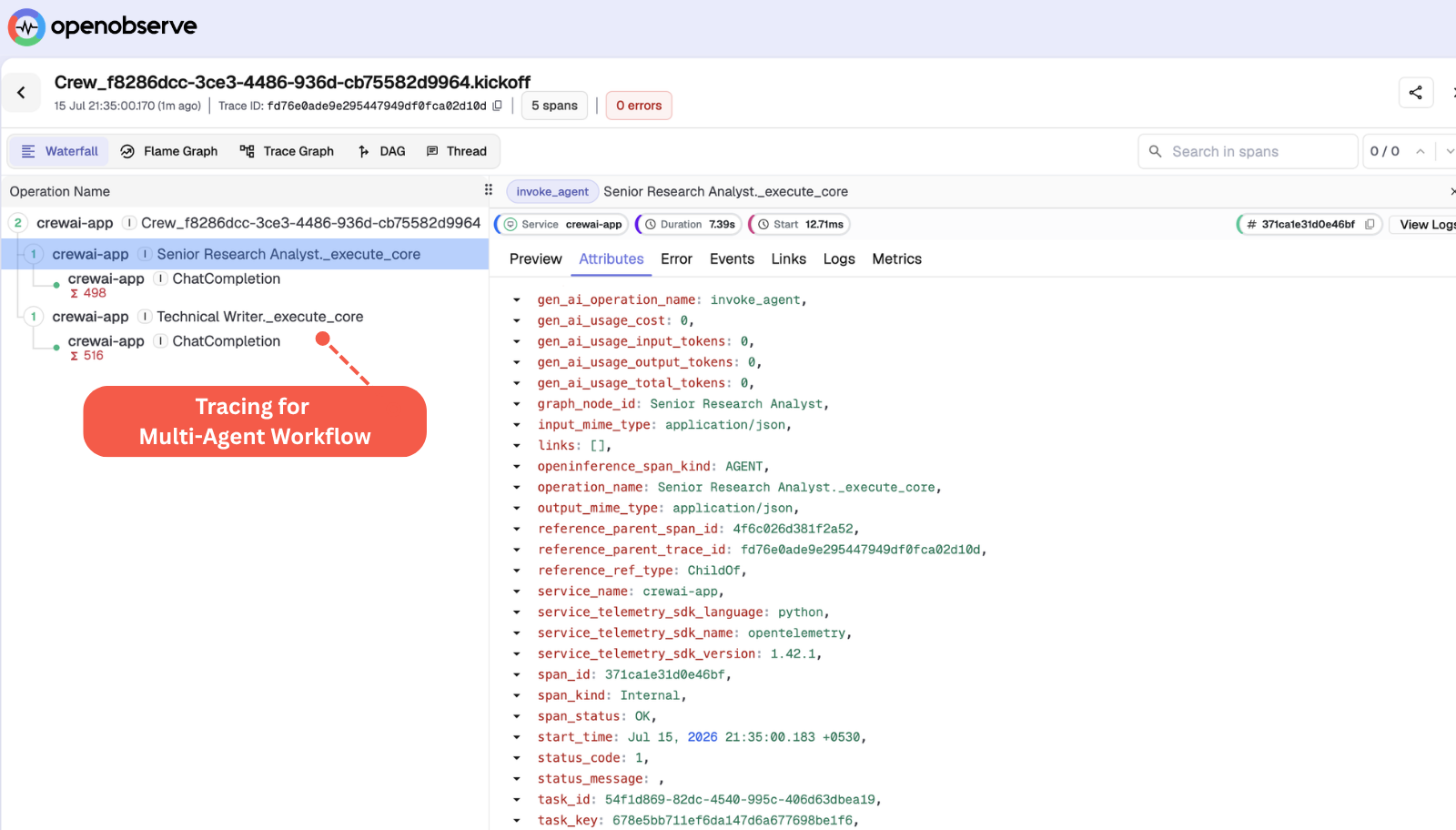
Task: Select the Crew_f8286dcc kickoff root span row
Action: (x=245, y=223)
